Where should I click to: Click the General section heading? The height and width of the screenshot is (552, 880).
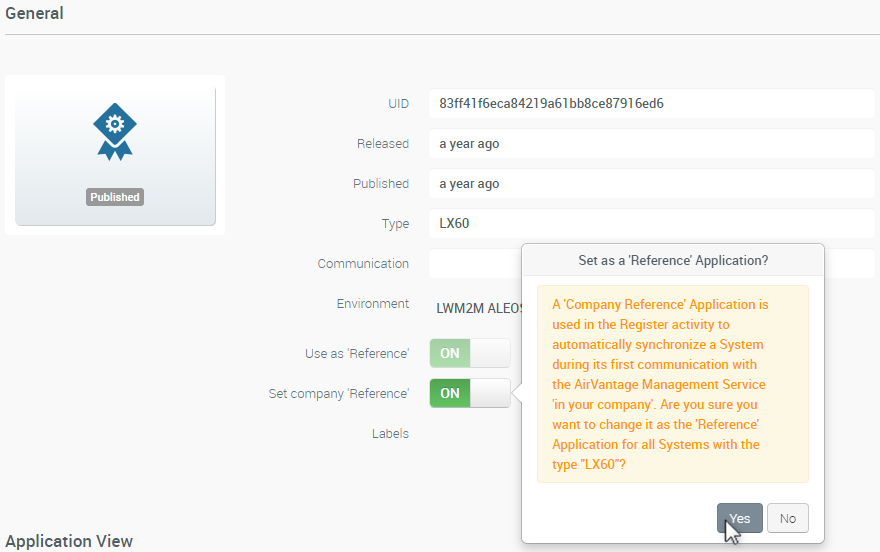(x=34, y=14)
